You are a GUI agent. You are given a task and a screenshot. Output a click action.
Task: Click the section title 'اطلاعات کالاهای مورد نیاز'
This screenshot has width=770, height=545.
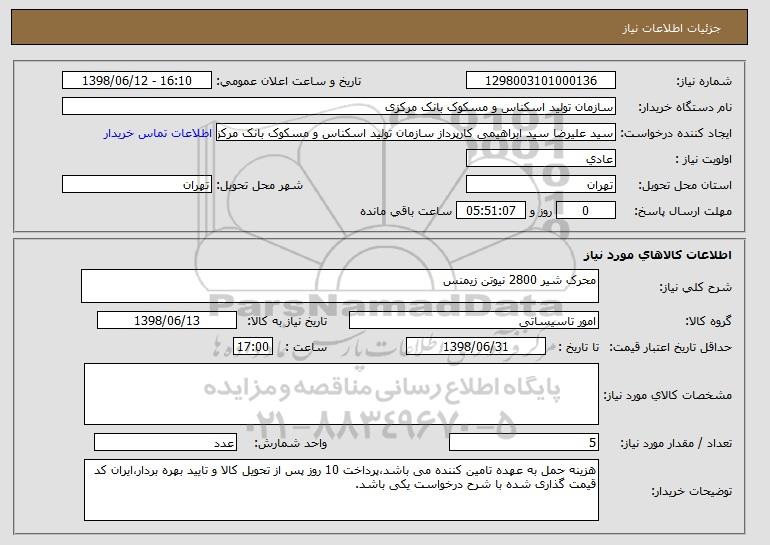click(658, 255)
